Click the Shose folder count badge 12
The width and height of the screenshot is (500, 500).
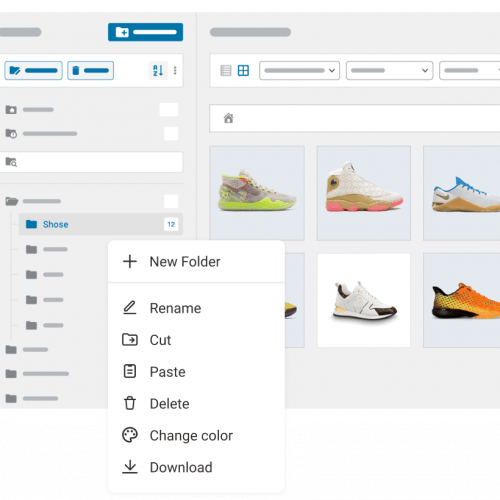(x=171, y=224)
